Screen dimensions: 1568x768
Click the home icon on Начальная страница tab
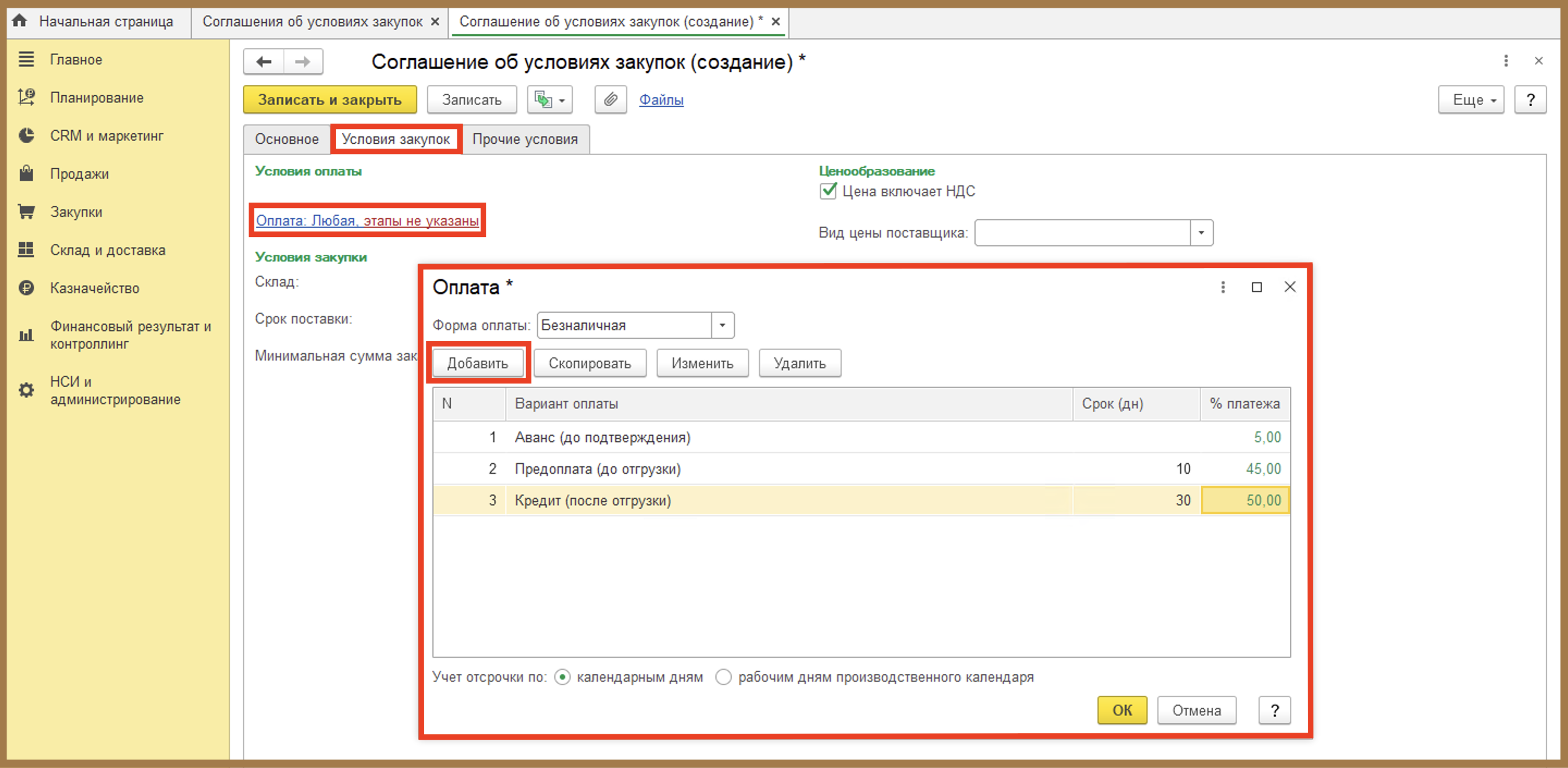tap(20, 21)
